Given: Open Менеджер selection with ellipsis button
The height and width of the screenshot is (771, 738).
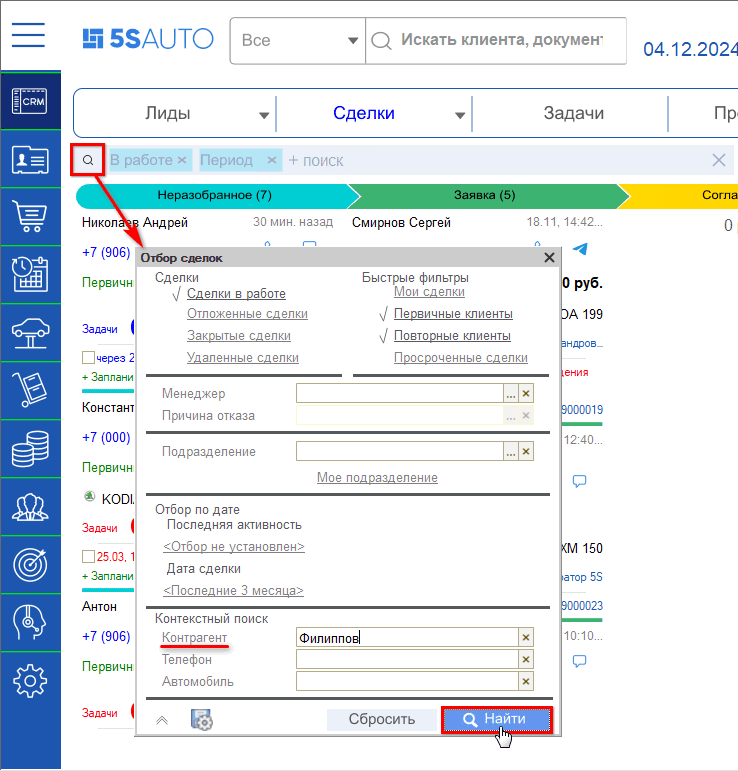Looking at the screenshot, I should point(511,393).
